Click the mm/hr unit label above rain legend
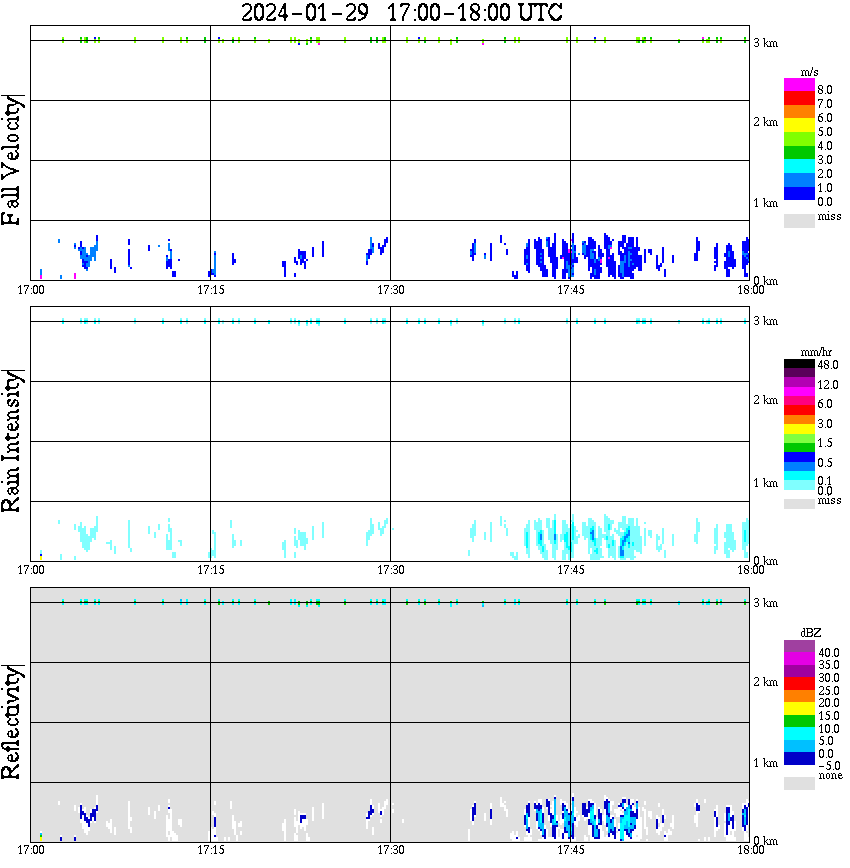This screenshot has width=850, height=868. (x=816, y=352)
